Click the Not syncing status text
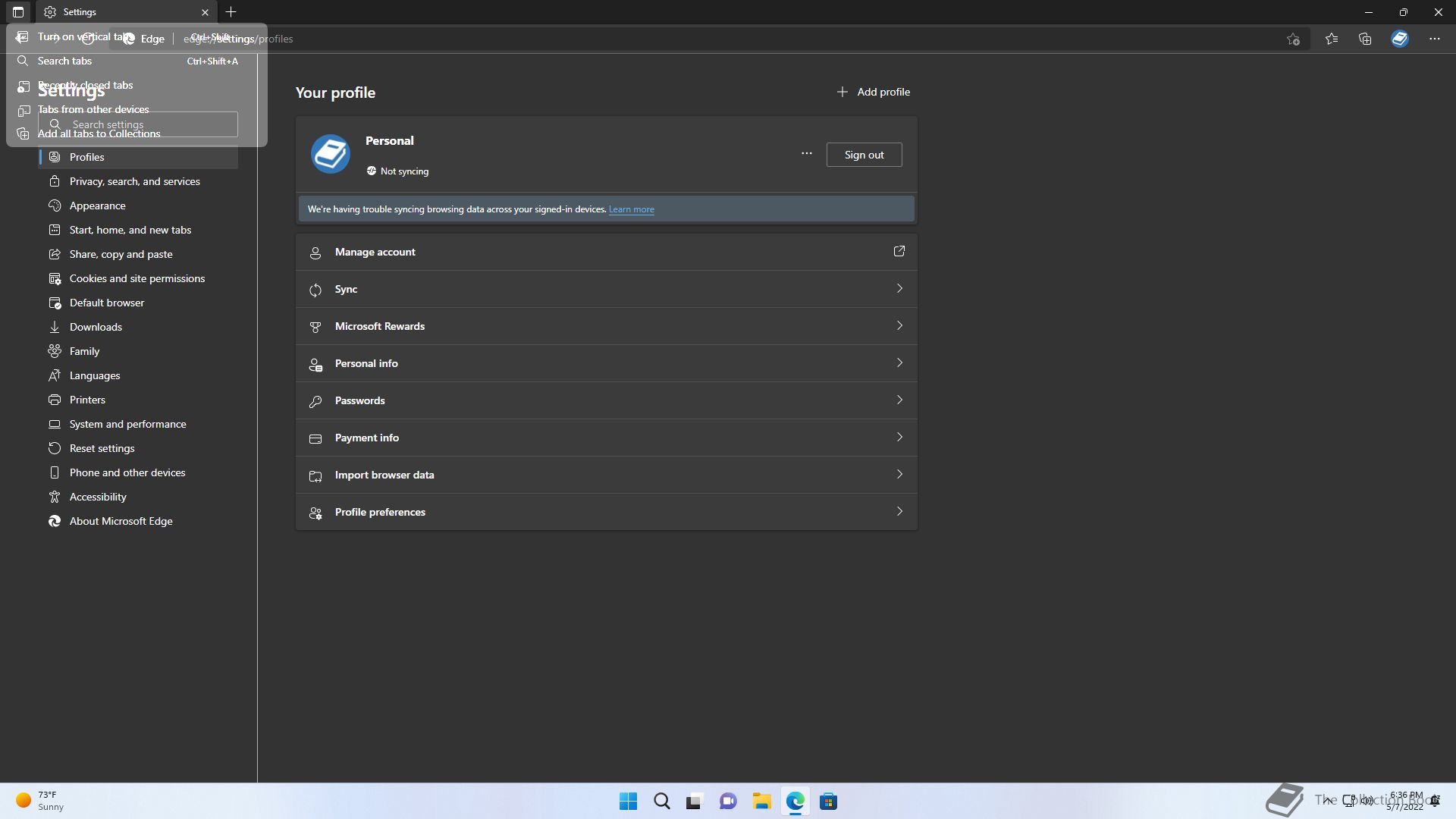This screenshot has width=1456, height=819. 404,171
